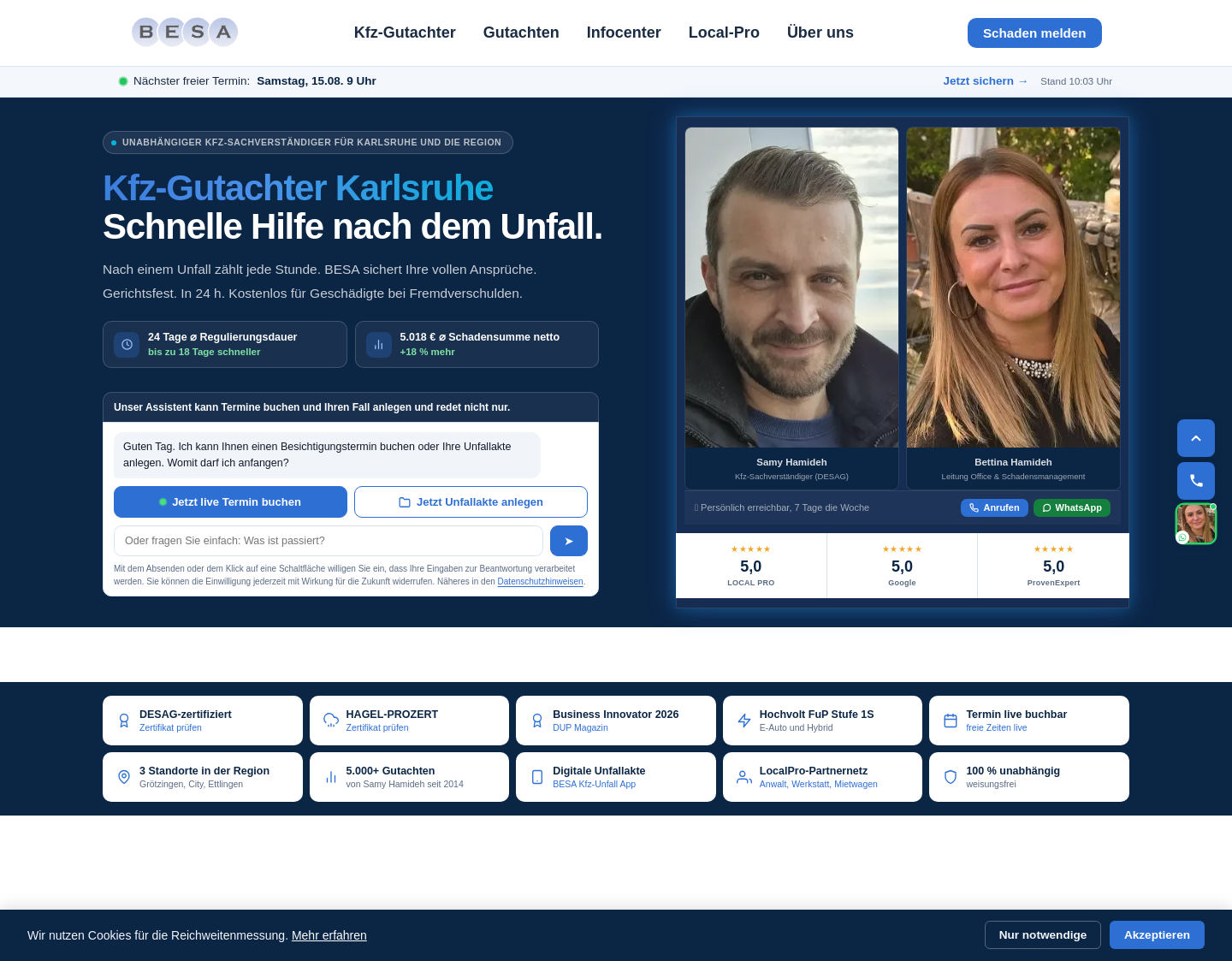Click the scroll-to-top chevron button

pyautogui.click(x=1196, y=438)
